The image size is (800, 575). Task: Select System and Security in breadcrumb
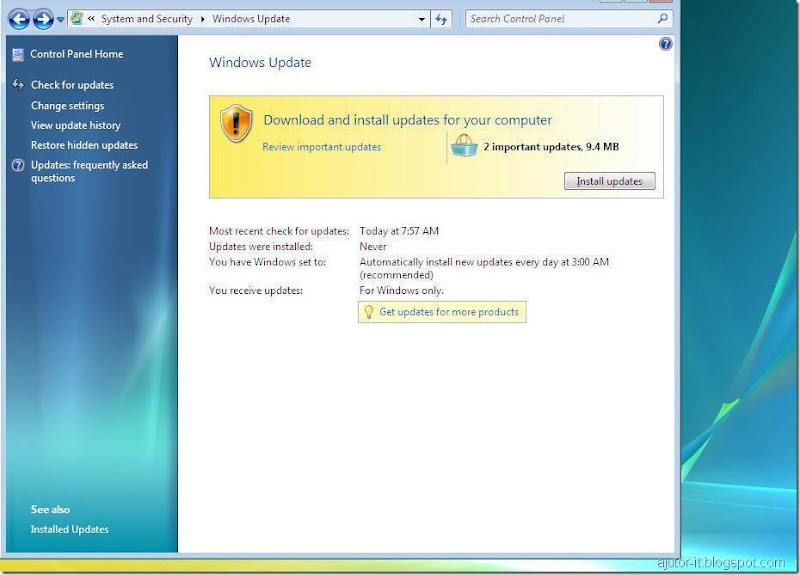(146, 19)
